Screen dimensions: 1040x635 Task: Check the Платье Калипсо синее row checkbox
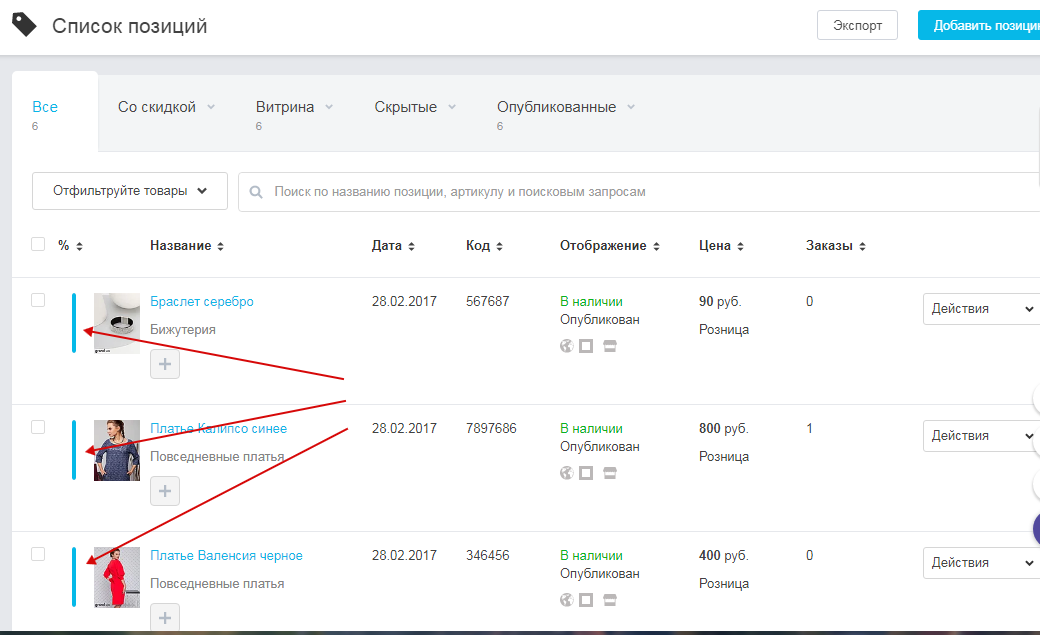[38, 427]
